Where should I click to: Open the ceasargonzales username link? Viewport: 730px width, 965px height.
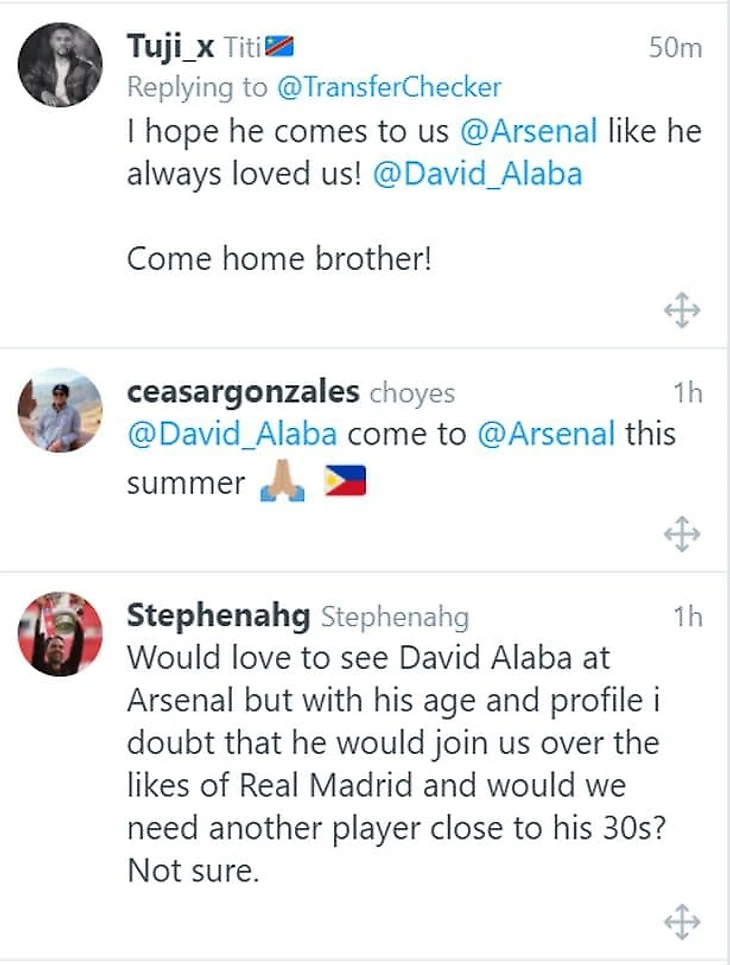click(243, 393)
